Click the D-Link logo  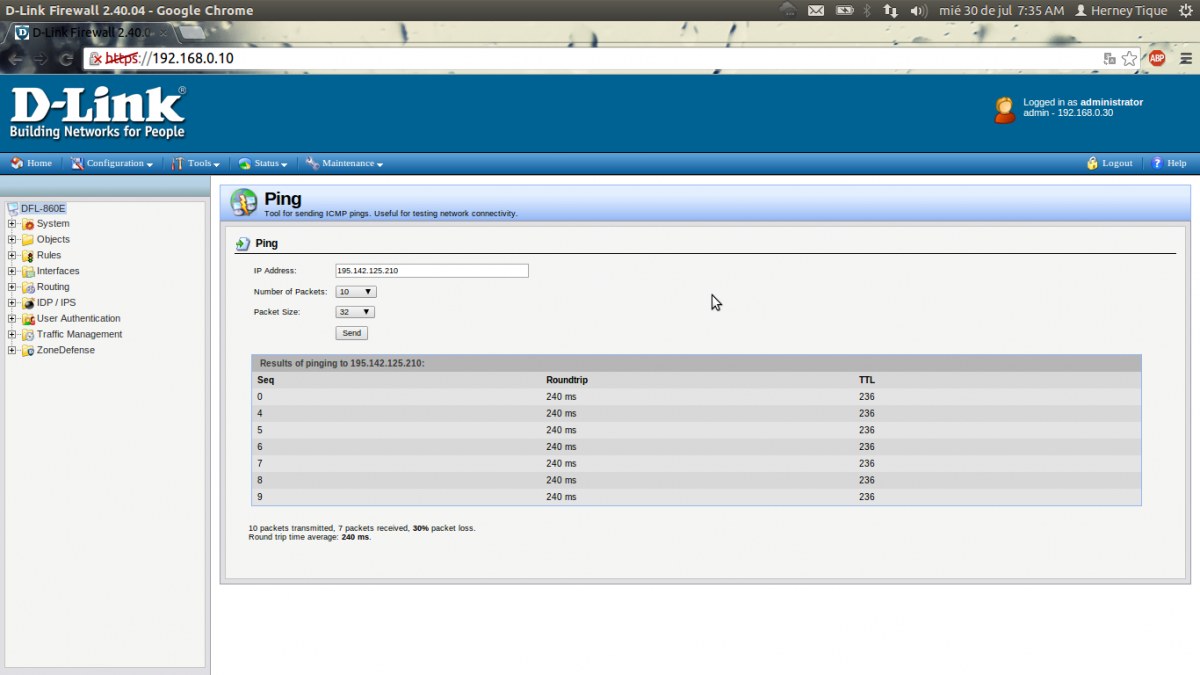(x=97, y=112)
